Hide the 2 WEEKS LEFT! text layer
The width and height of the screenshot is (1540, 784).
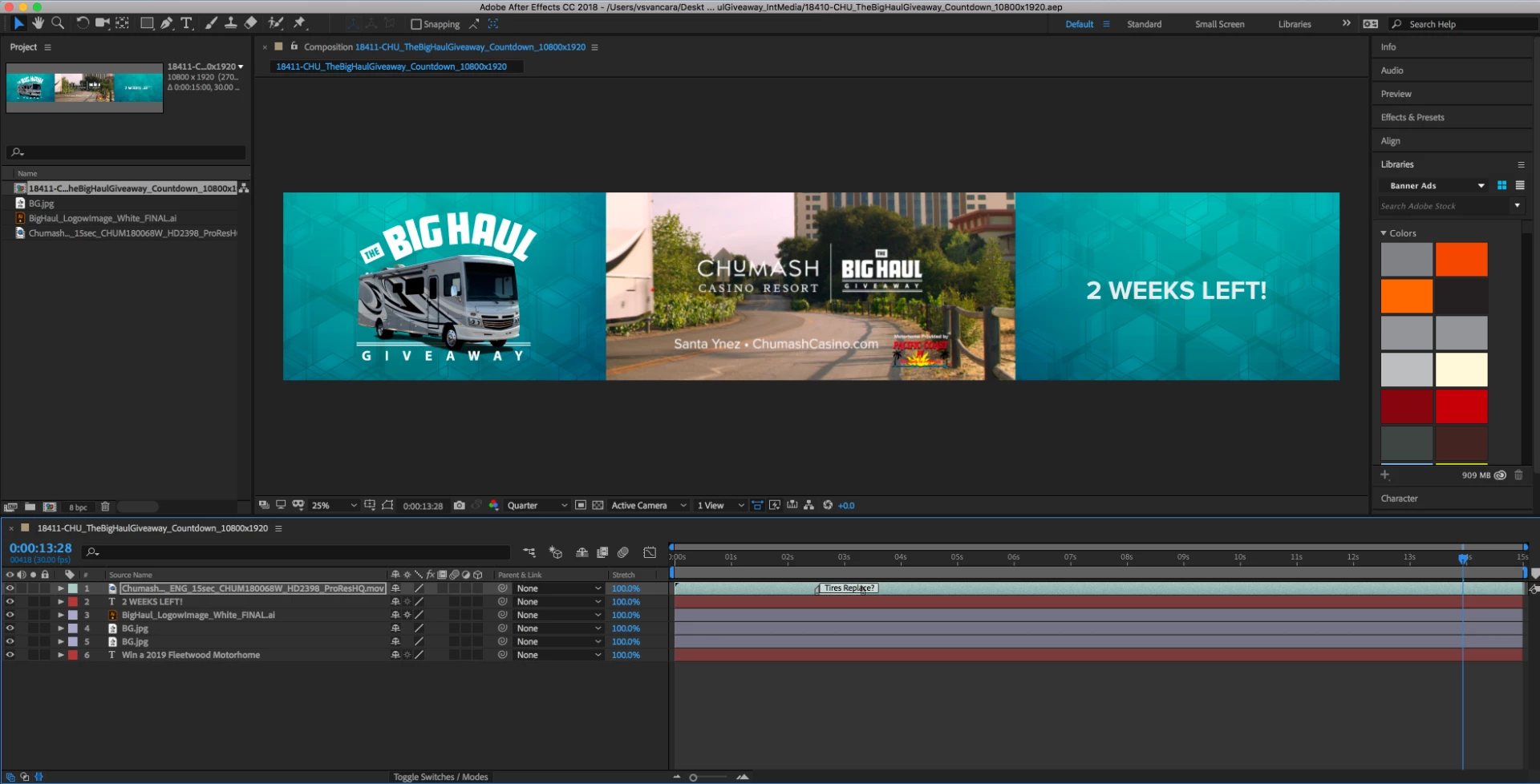[10, 602]
